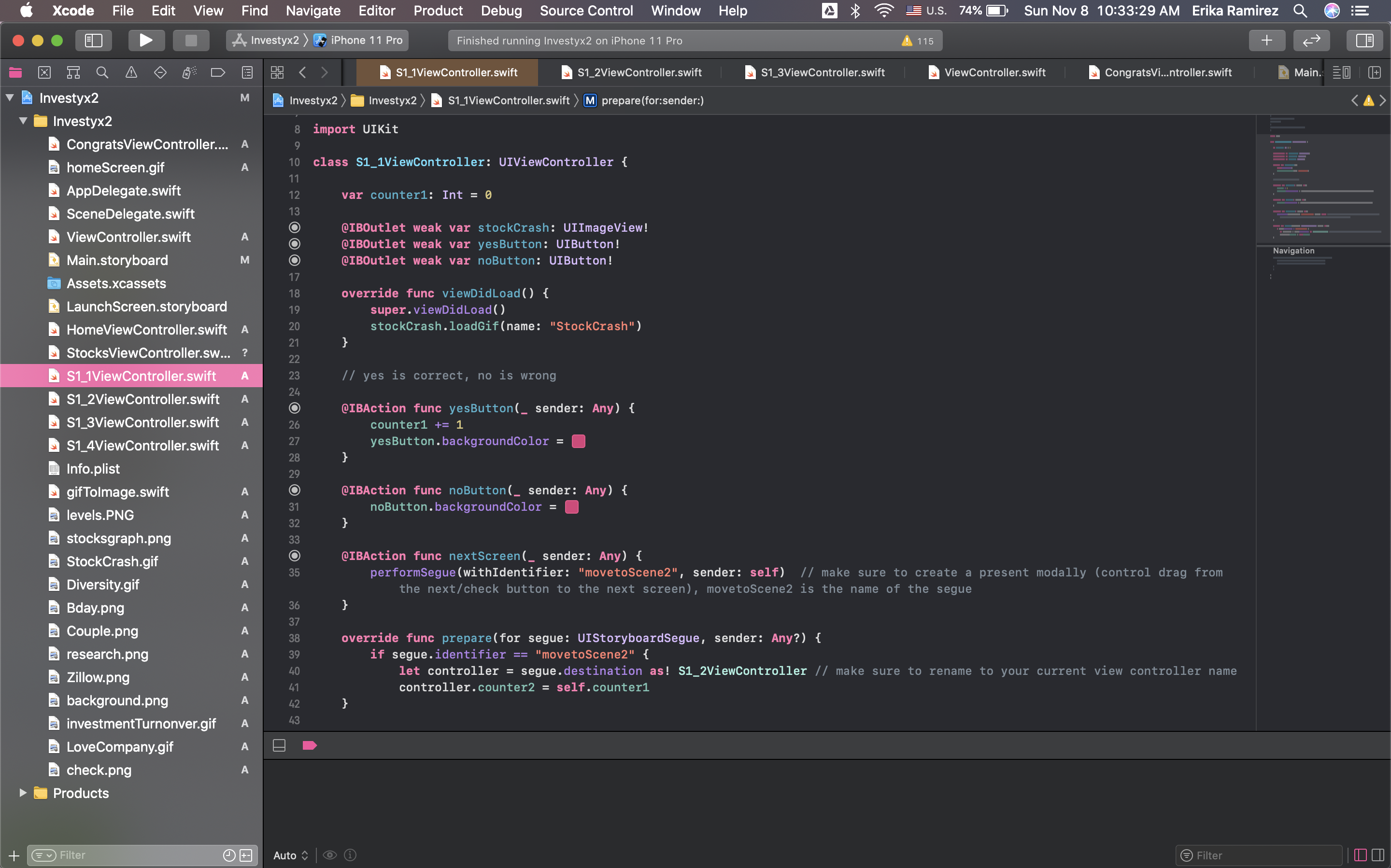This screenshot has height=868, width=1391.
Task: Click the Run (play) button
Action: (146, 40)
